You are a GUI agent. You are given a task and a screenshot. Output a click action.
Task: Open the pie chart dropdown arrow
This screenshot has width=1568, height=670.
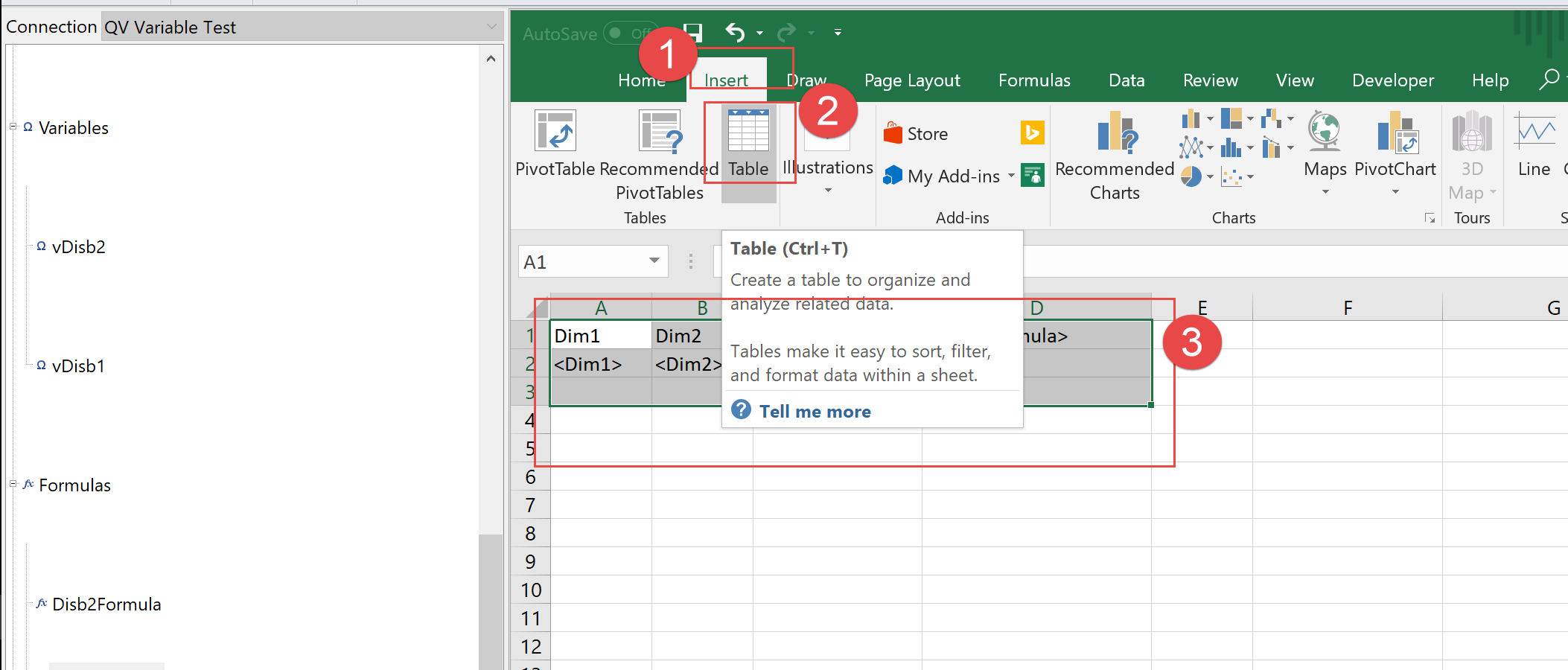click(1210, 177)
